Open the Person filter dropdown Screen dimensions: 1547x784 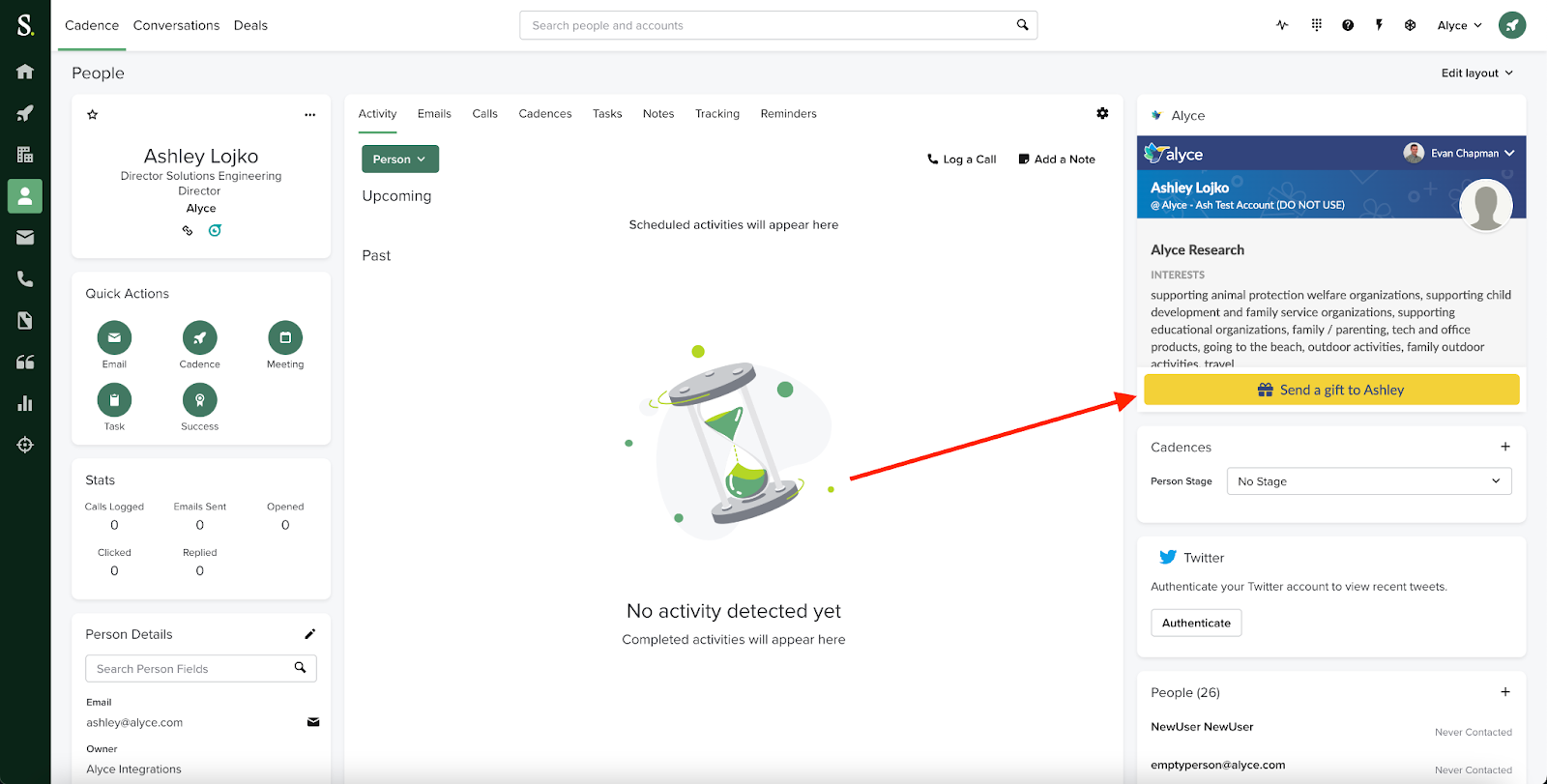(400, 160)
